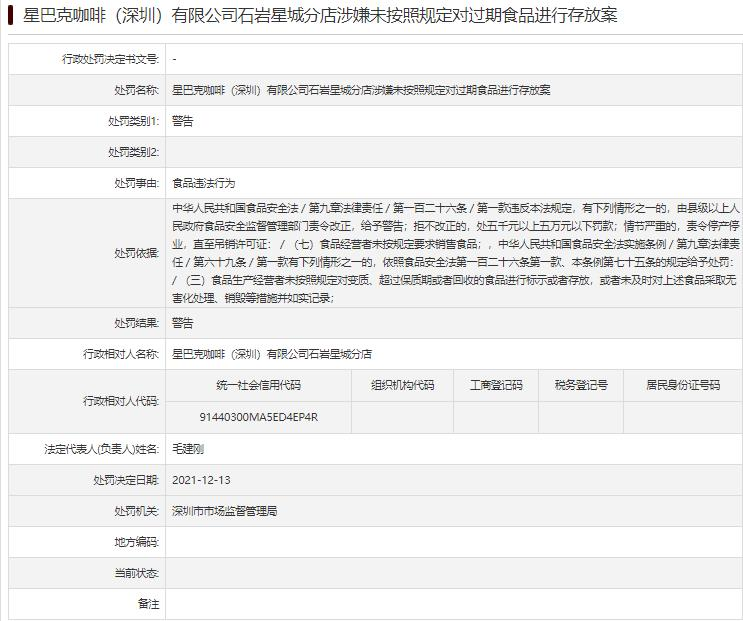The width and height of the screenshot is (743, 621).
Task: Click the 备注 label
Action: (148, 604)
